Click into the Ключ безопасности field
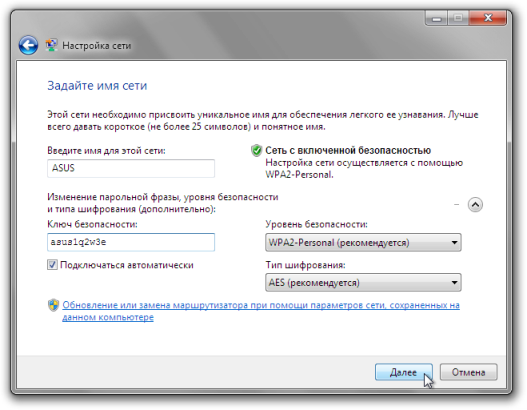The width and height of the screenshot is (527, 410). (x=131, y=242)
